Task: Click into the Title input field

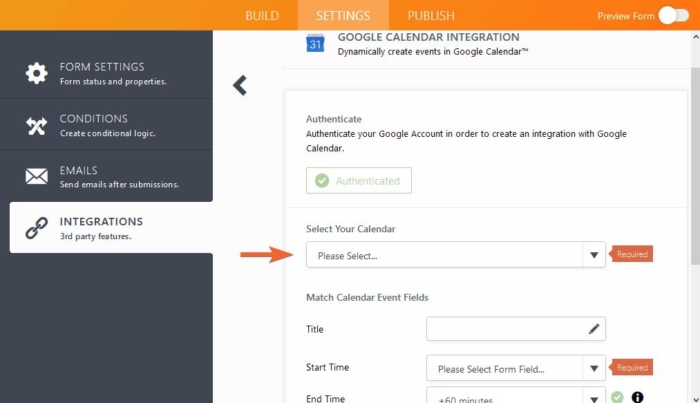Action: pyautogui.click(x=516, y=329)
